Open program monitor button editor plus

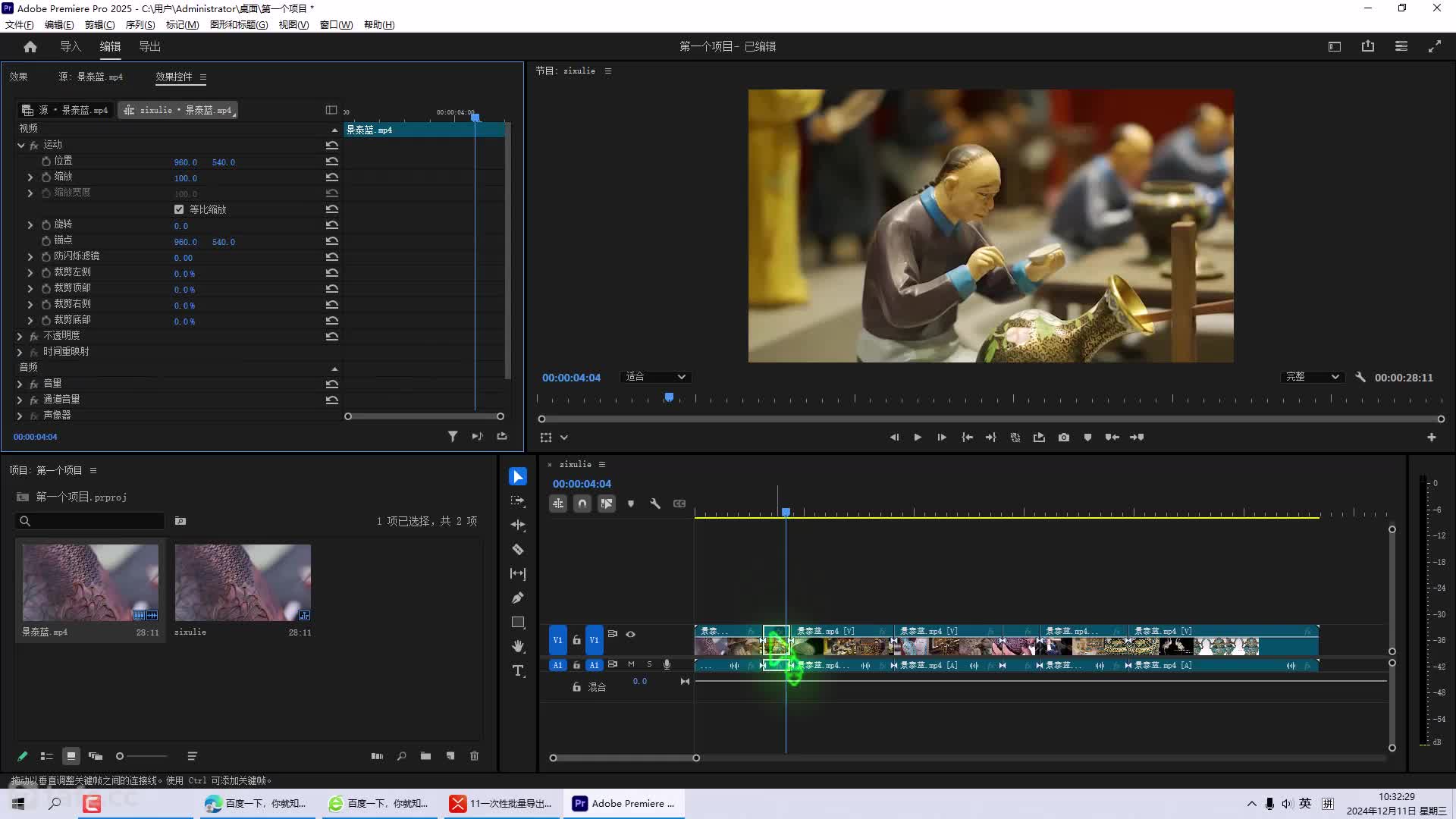click(1432, 438)
